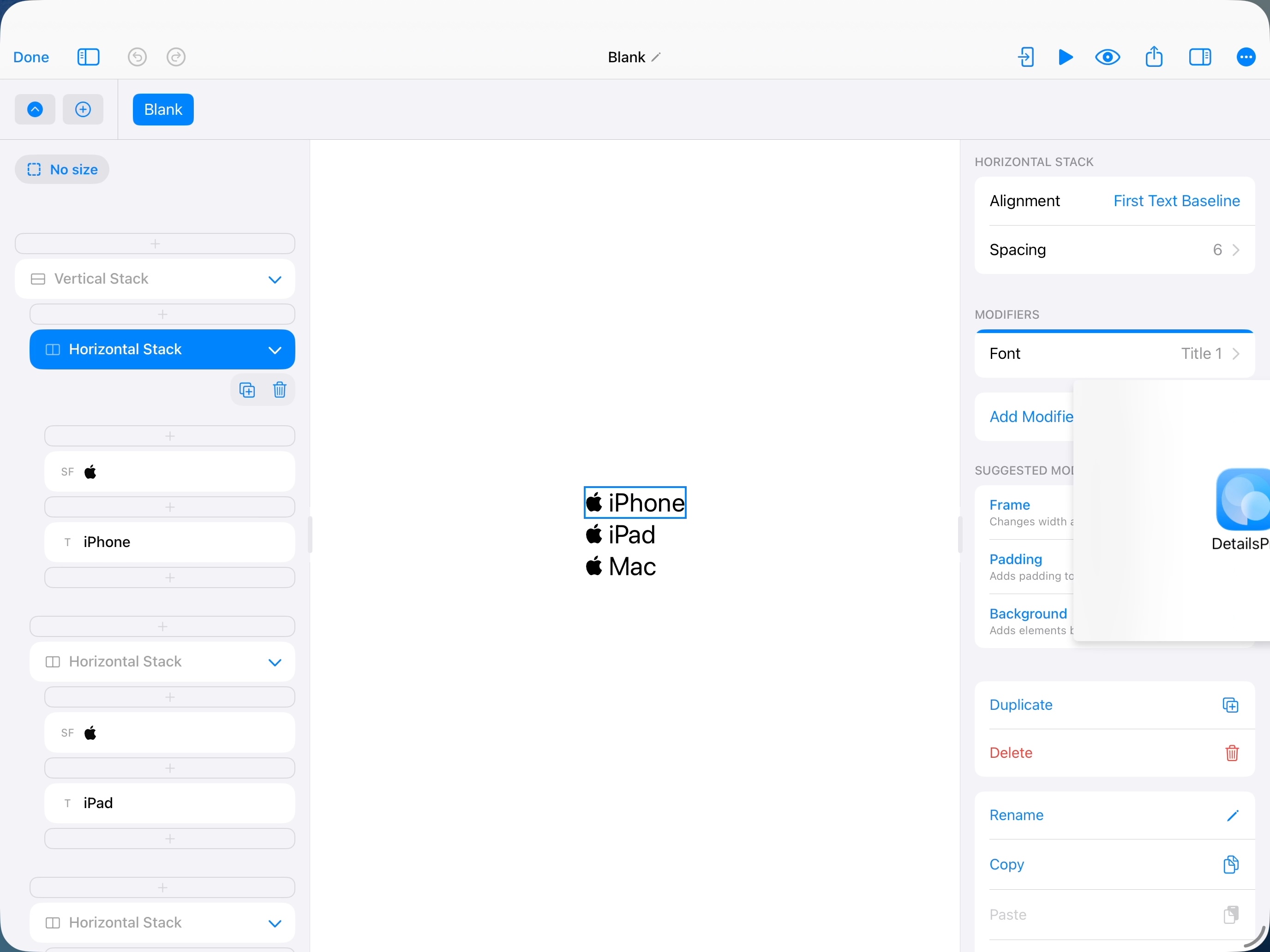1270x952 pixels.
Task: Select the second Horizontal Stack row
Action: click(162, 661)
